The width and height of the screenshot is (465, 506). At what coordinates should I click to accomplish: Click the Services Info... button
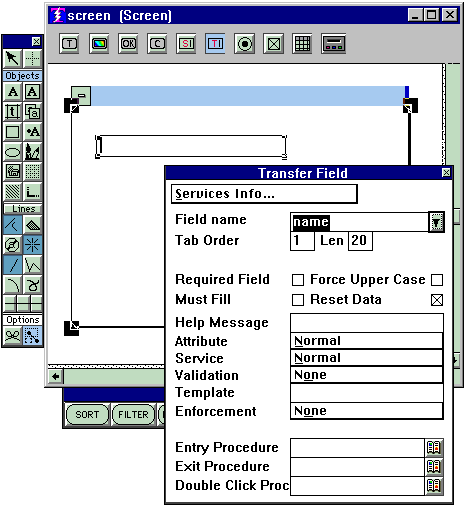264,194
